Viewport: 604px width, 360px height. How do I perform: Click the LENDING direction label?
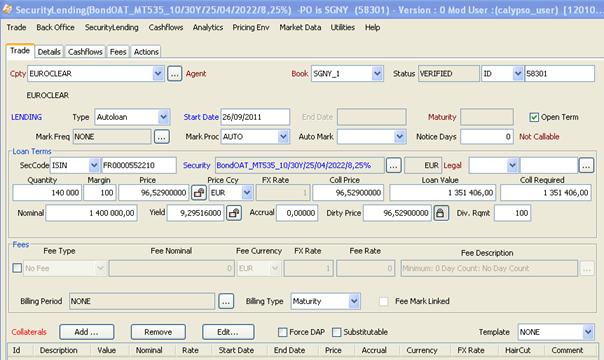pyautogui.click(x=27, y=117)
